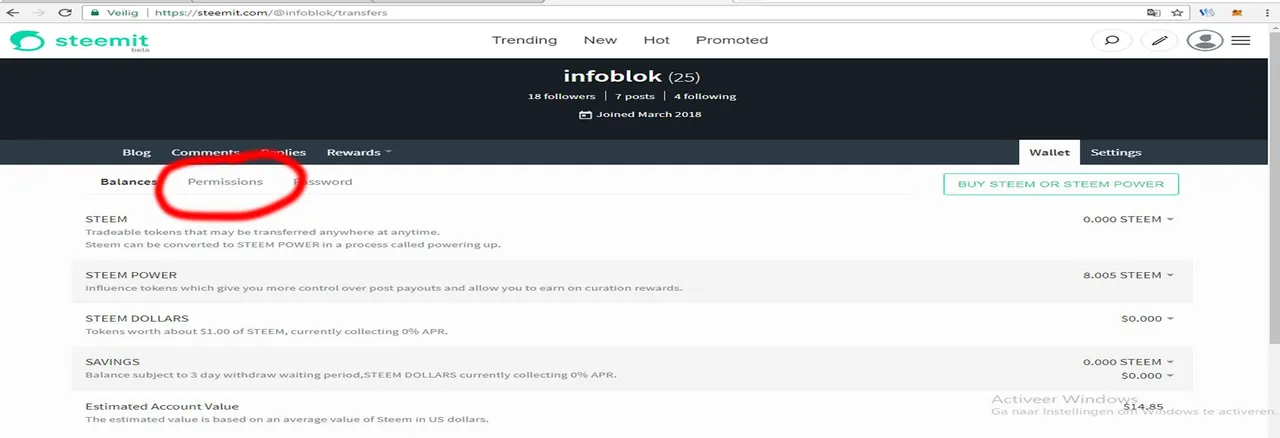Reload the page with the refresh icon
Viewport: 1280px width, 438px height.
[66, 13]
